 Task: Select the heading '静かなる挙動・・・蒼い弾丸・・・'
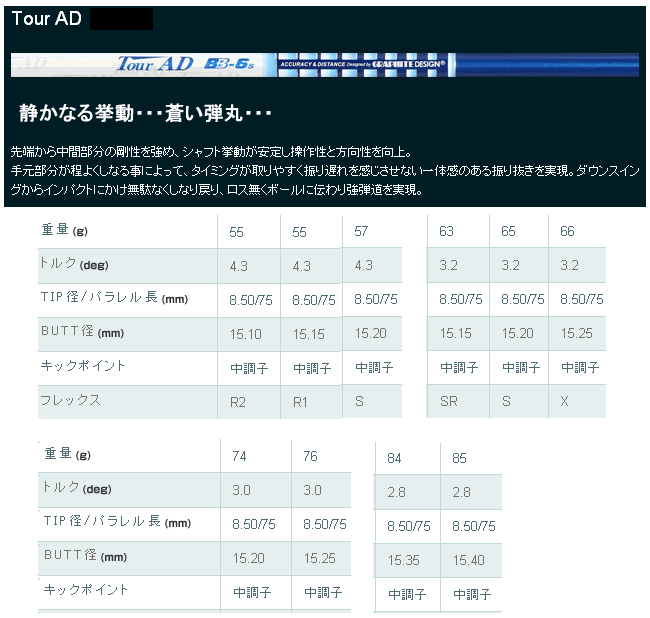click(145, 113)
